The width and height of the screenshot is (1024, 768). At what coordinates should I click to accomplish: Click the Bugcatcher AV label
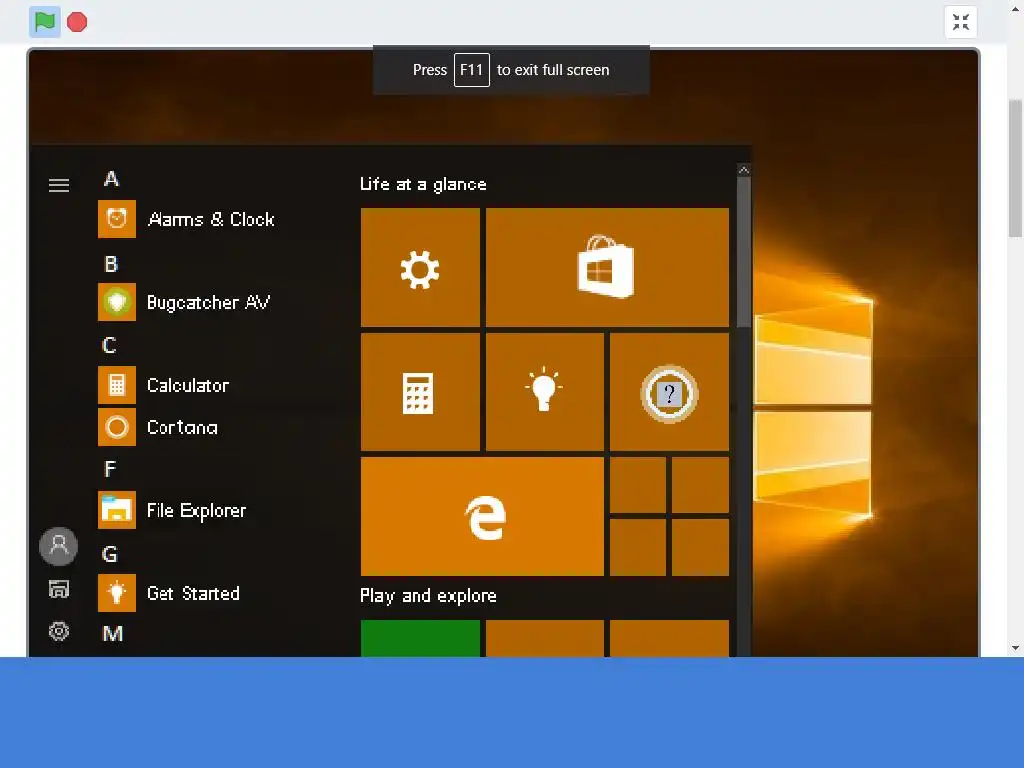[208, 302]
